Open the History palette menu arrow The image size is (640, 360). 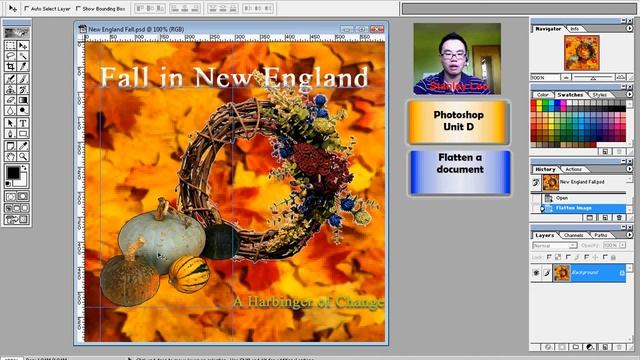click(629, 169)
